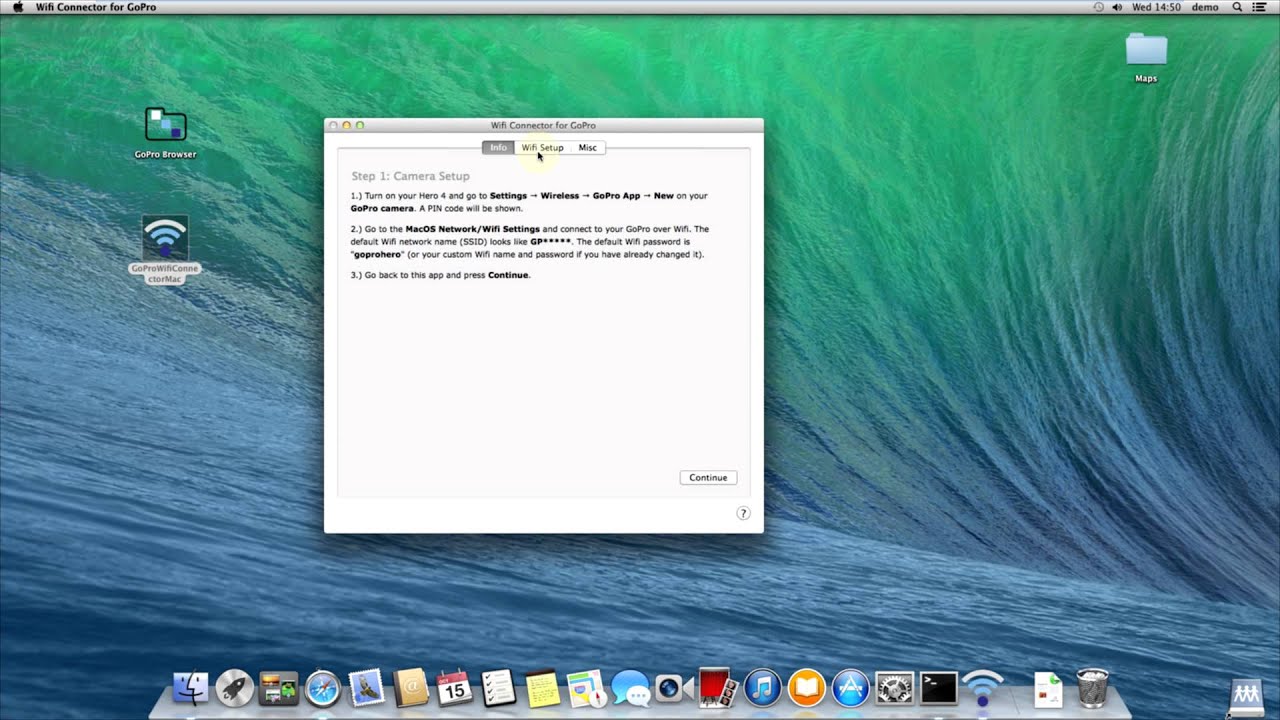This screenshot has width=1280, height=720.
Task: Open volume control in menu bar
Action: 1118,7
